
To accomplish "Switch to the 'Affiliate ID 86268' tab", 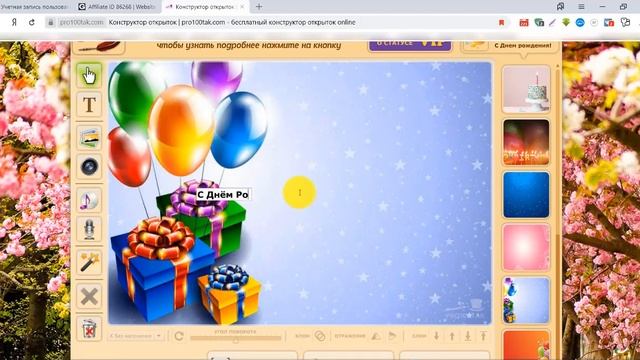I will (x=117, y=7).
